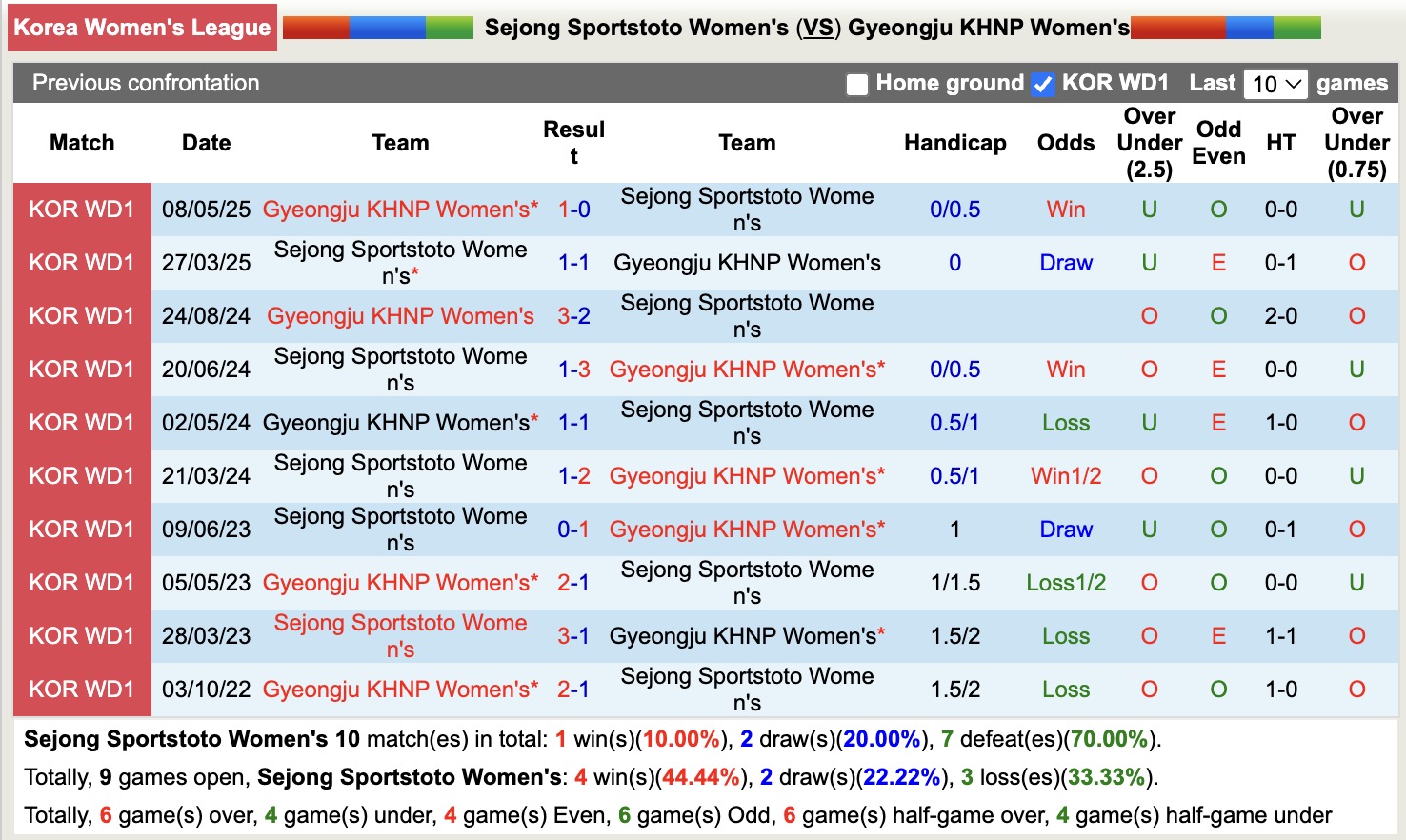Enable the Home ground checkbox
Viewport: 1406px width, 840px height.
(x=857, y=85)
